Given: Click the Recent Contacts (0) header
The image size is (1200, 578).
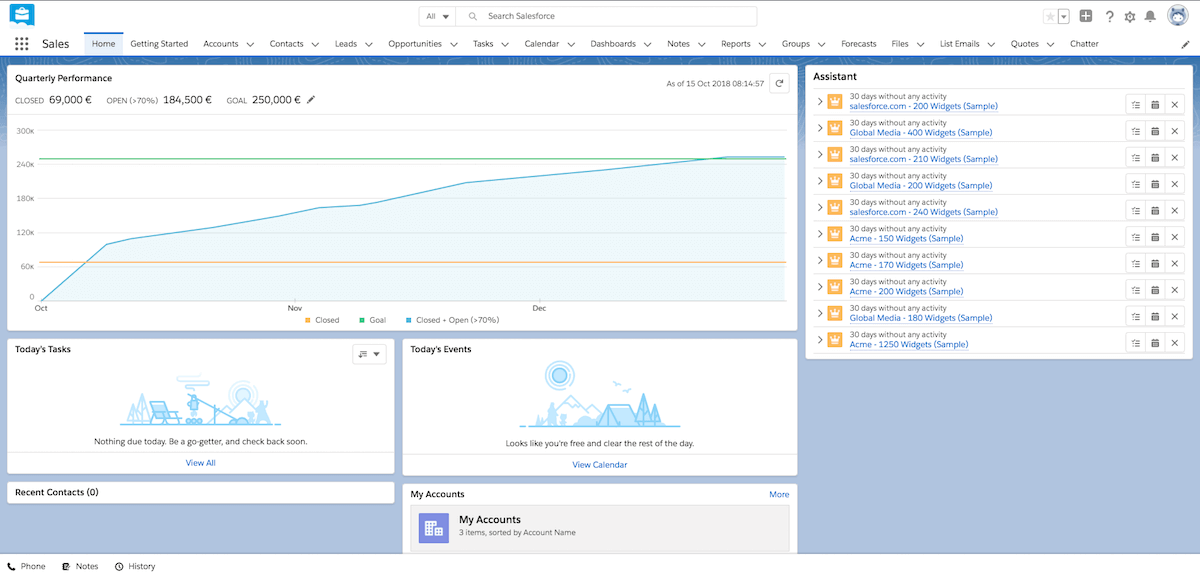Looking at the screenshot, I should (x=57, y=492).
